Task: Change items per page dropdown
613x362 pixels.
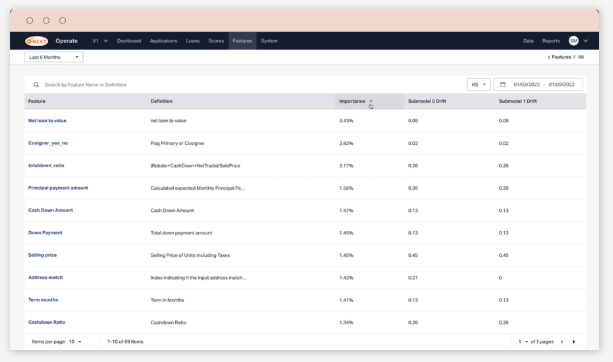Action: 75,342
